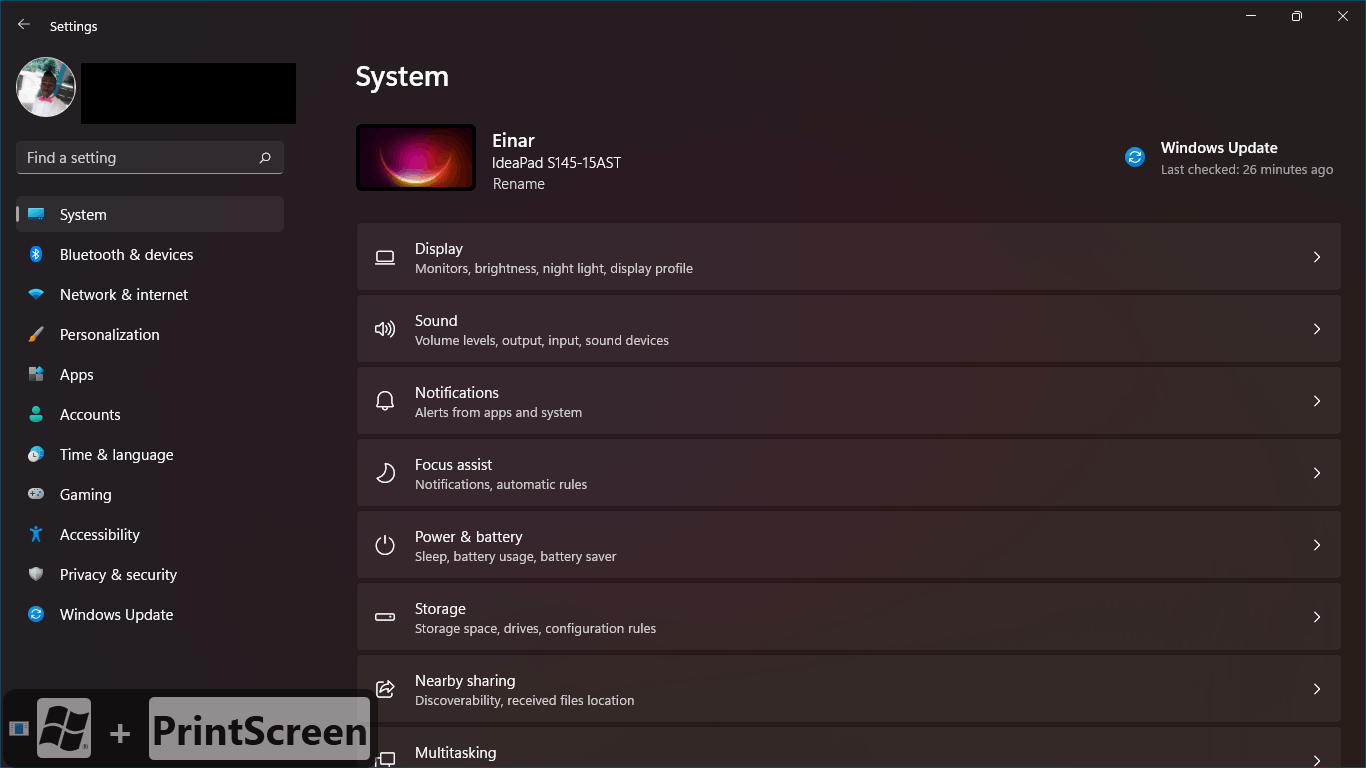Open Gaming label in sidebar
Viewport: 1366px width, 768px height.
coord(85,494)
